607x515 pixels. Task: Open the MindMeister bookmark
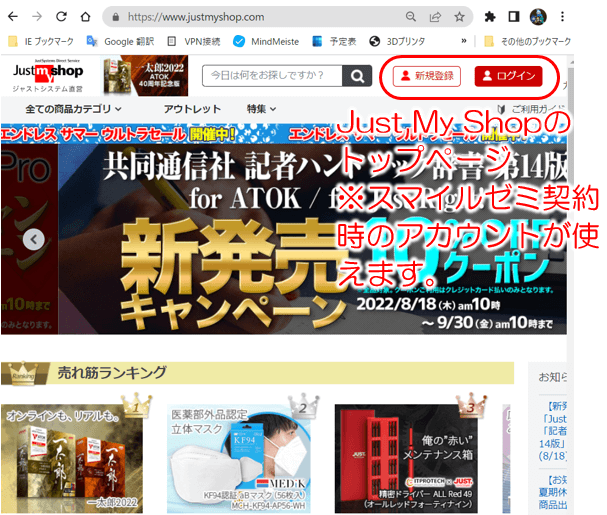coord(266,41)
